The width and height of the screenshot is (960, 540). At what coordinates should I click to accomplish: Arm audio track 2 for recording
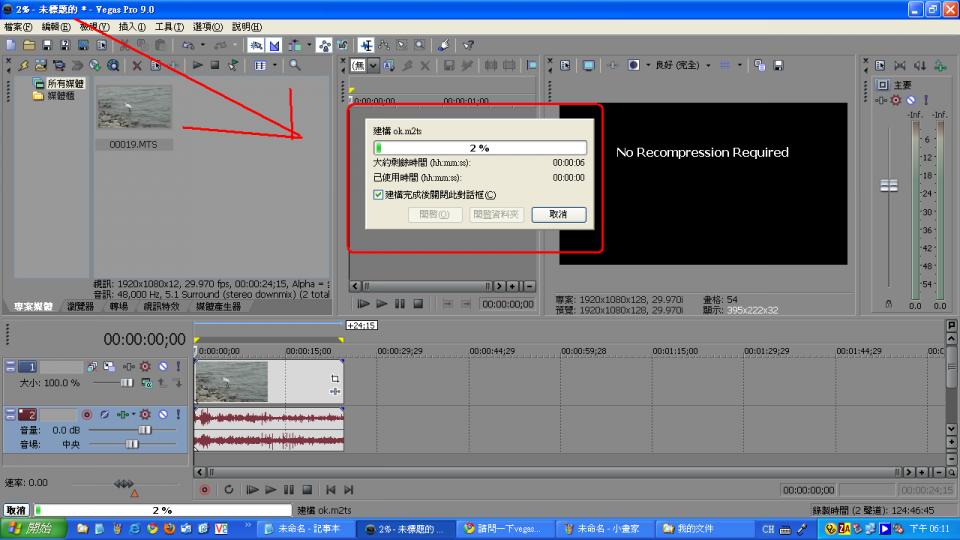[x=87, y=414]
